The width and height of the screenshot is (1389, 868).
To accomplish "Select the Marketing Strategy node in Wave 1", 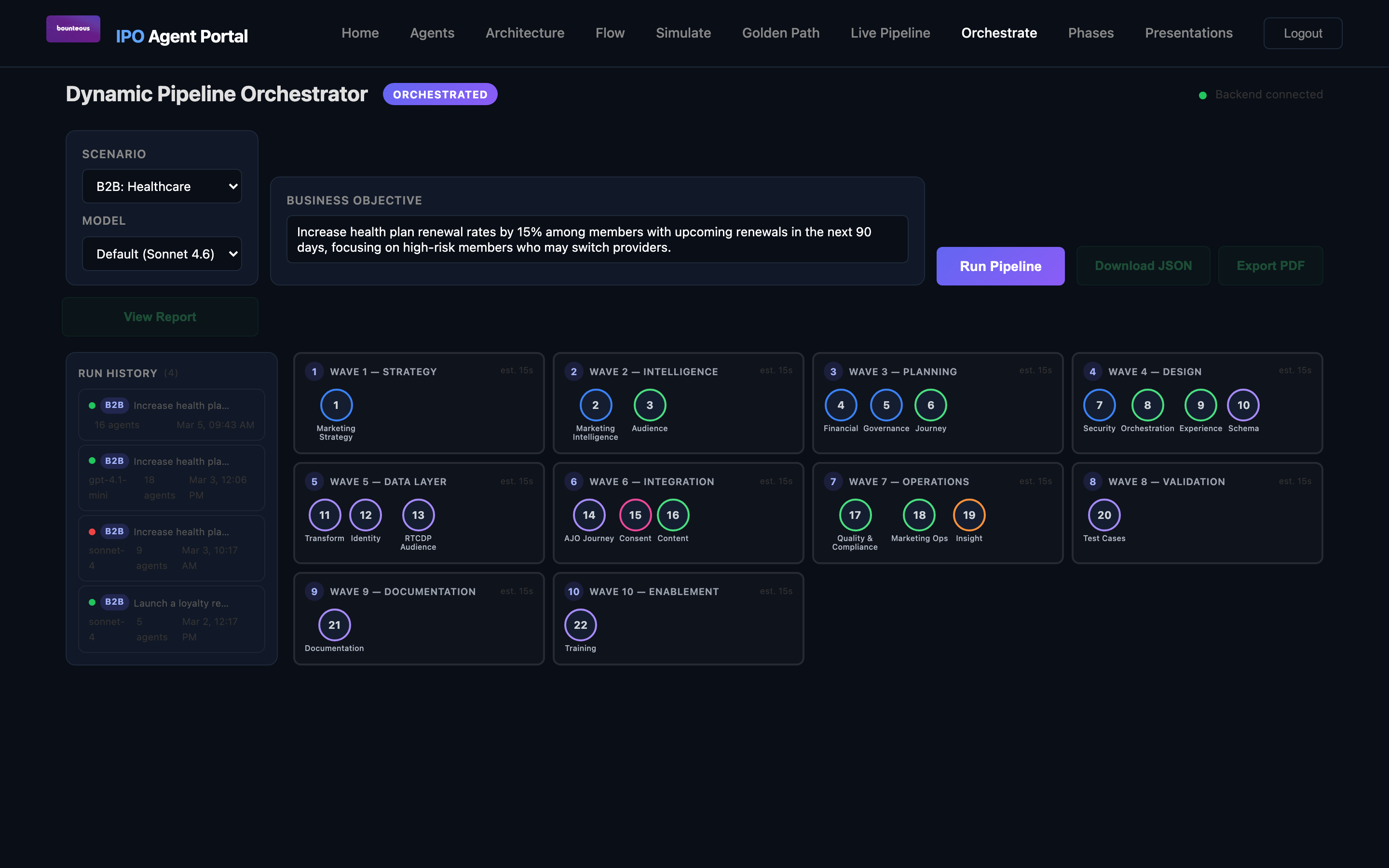I will point(336,405).
